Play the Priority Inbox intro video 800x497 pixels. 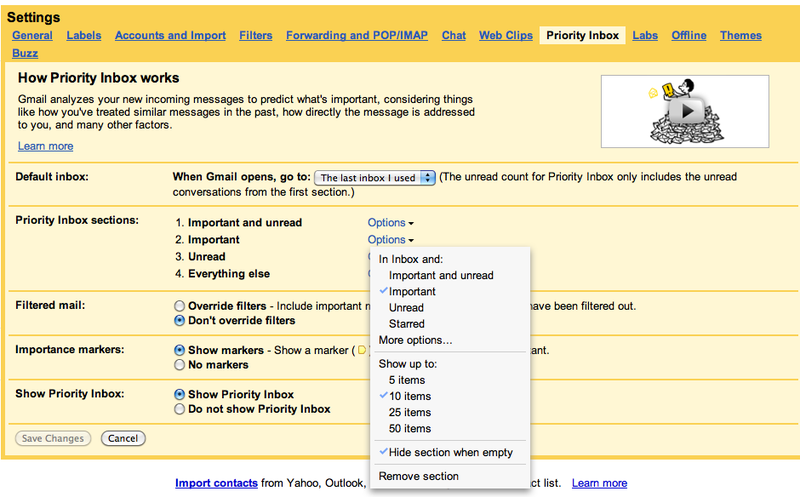click(x=686, y=111)
